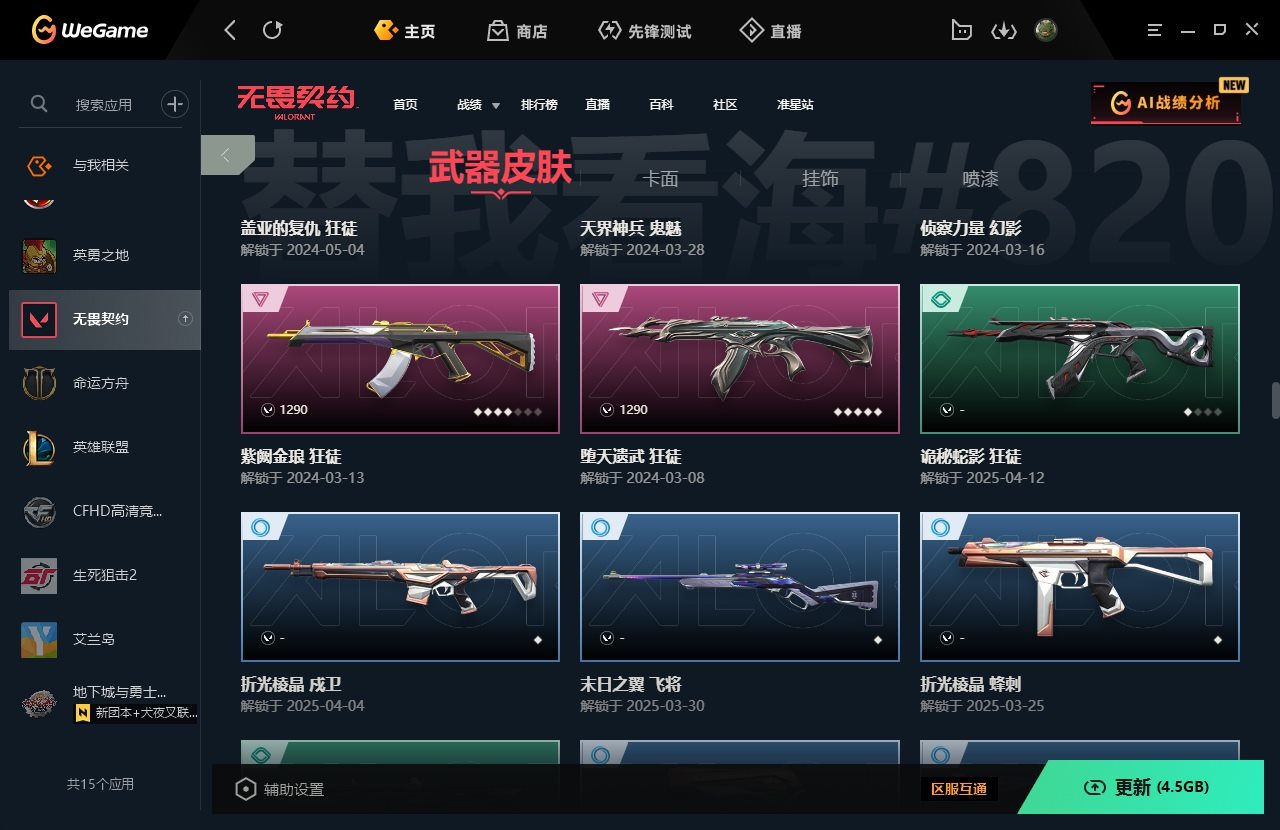Screen dimensions: 1280x830
Task: Open the download manager icon
Action: pos(1003,31)
